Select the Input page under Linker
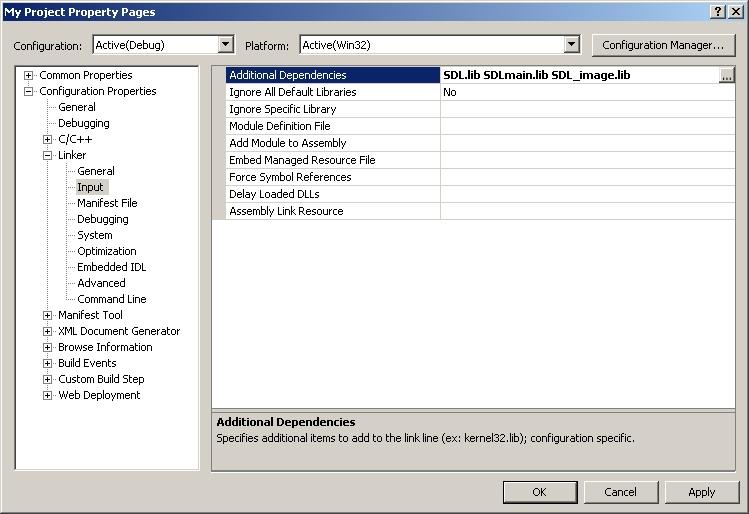Screen dimensions: 749x514 point(90,187)
